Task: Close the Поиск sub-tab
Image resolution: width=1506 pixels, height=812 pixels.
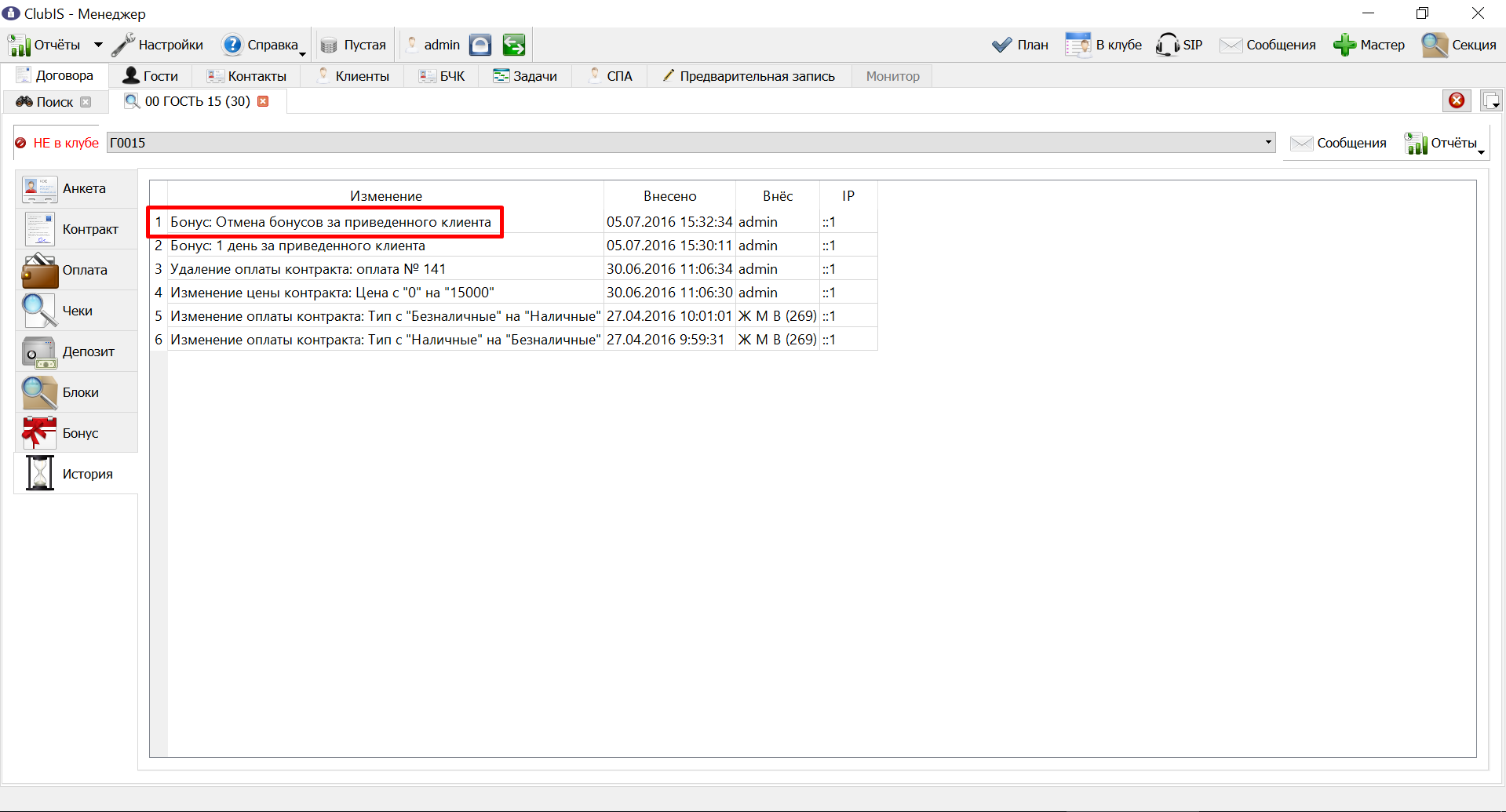Action: tap(86, 102)
